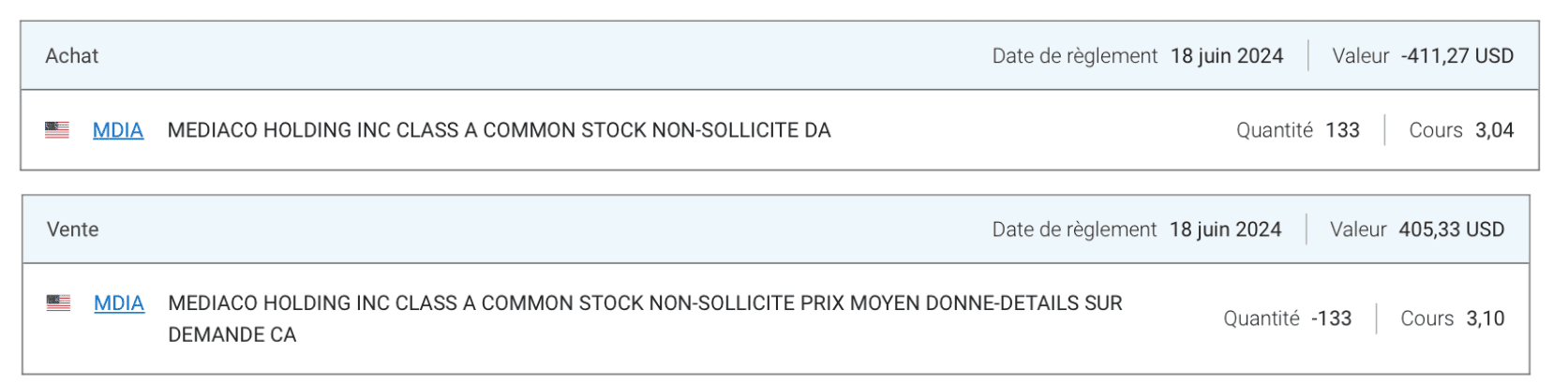Screen dimensions: 1568x384
Task: Click the Vente transaction header label
Action: coord(73,229)
